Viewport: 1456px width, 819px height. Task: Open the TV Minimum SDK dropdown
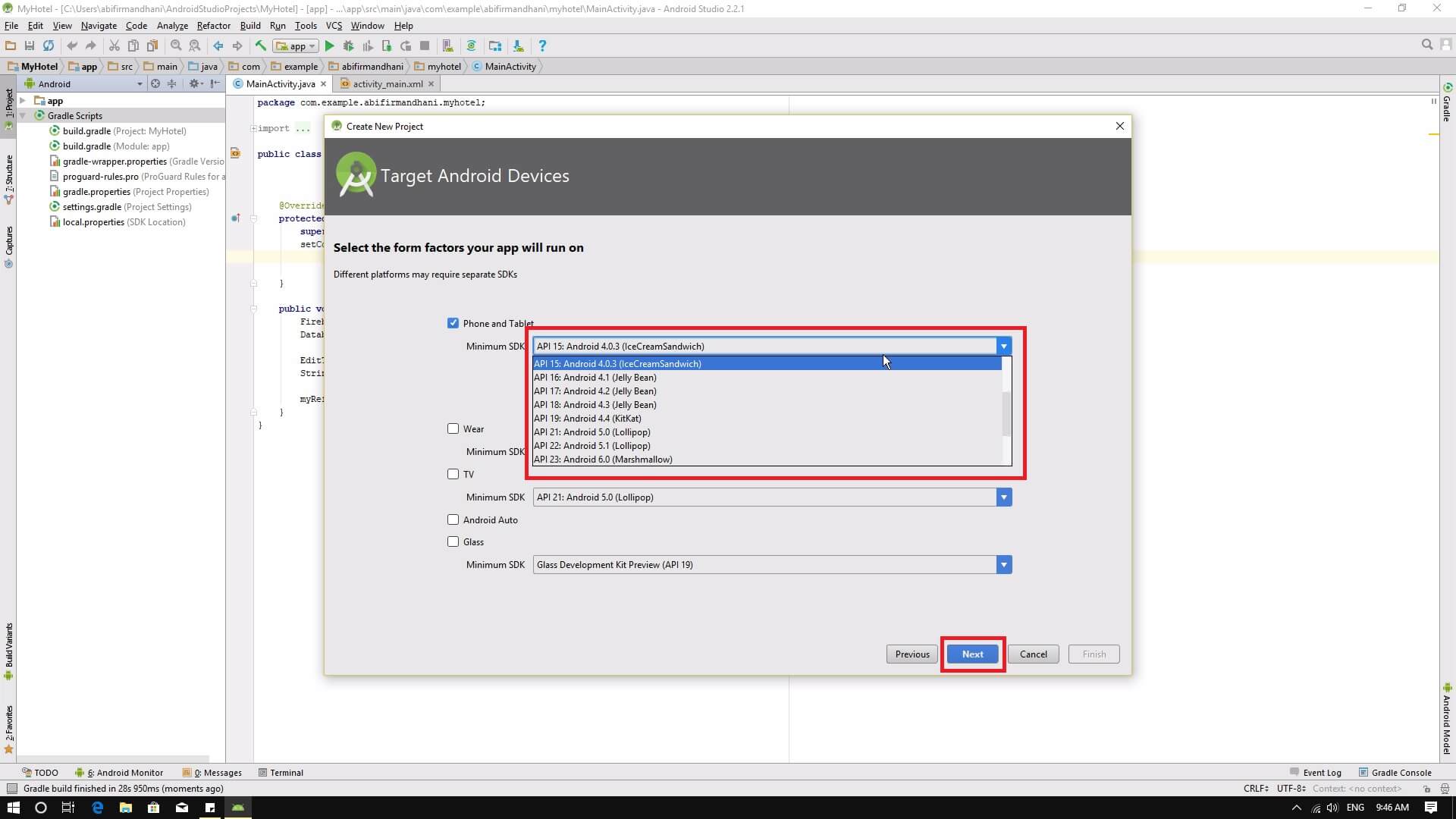click(x=1003, y=497)
